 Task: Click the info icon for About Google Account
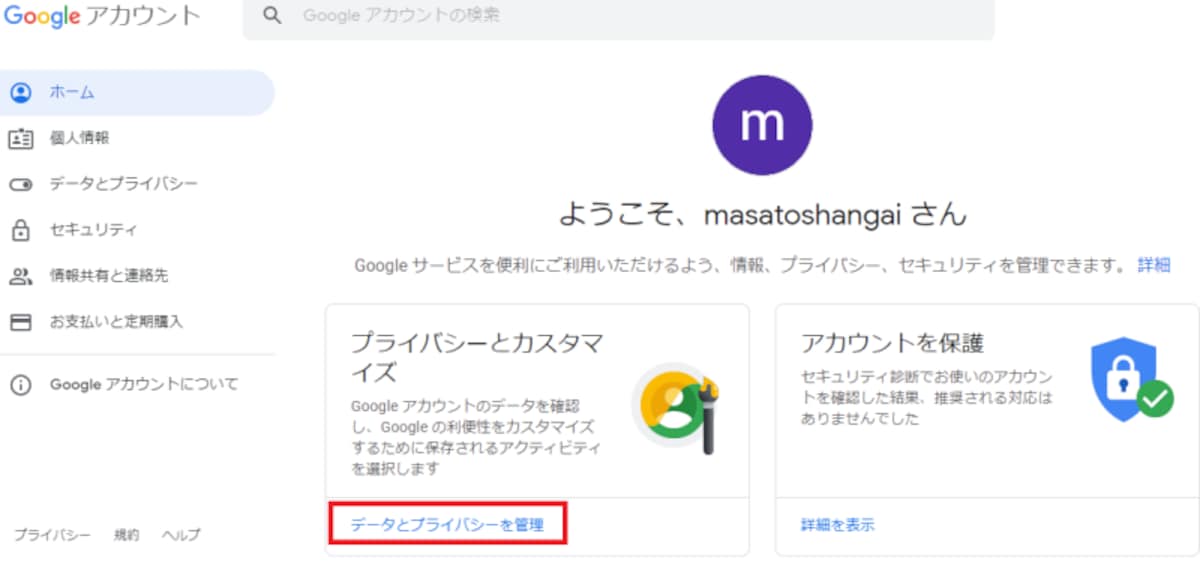click(x=20, y=385)
